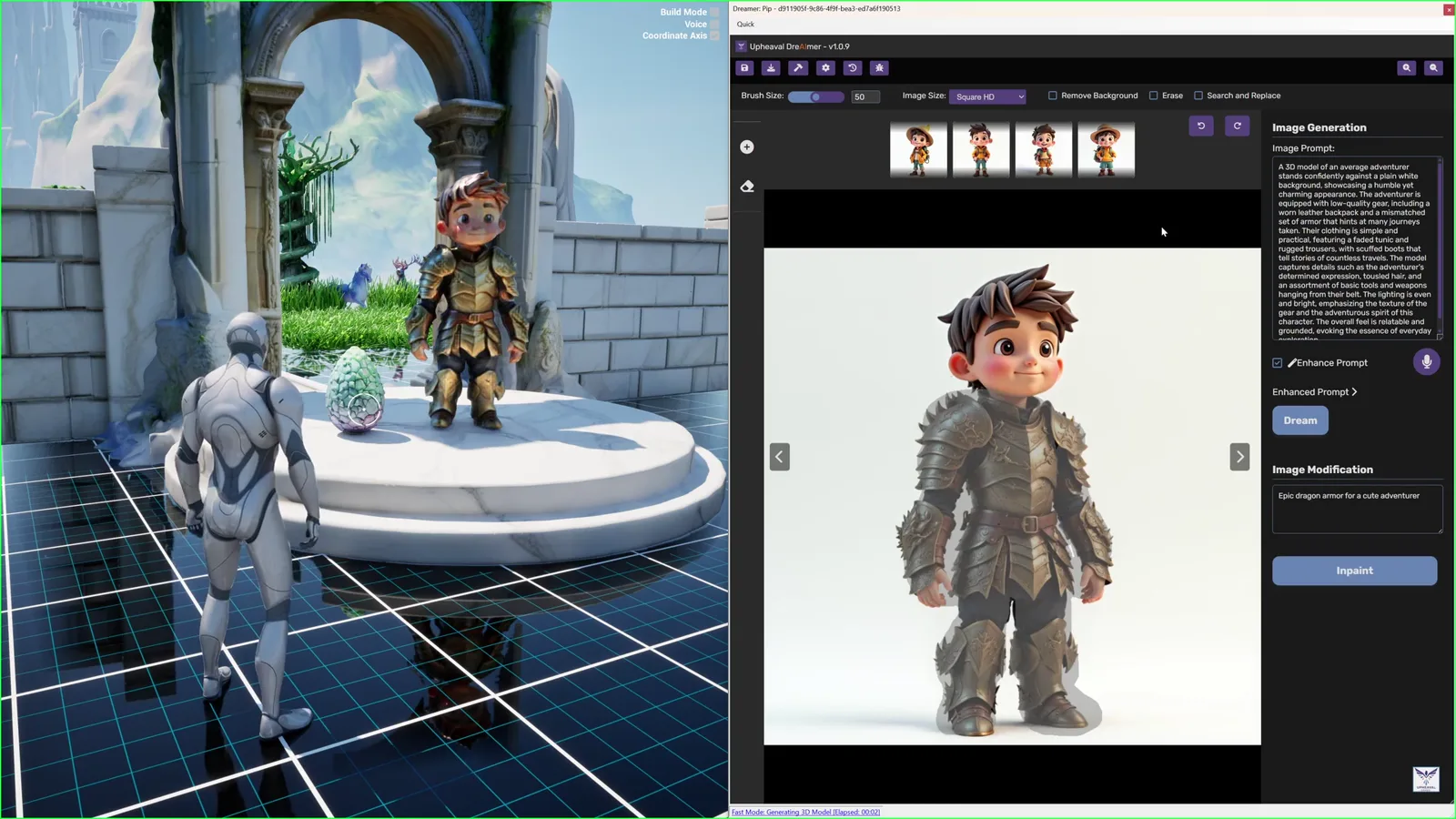This screenshot has height=819, width=1456.
Task: Click the Brush Size value field showing 50
Action: pyautogui.click(x=865, y=96)
